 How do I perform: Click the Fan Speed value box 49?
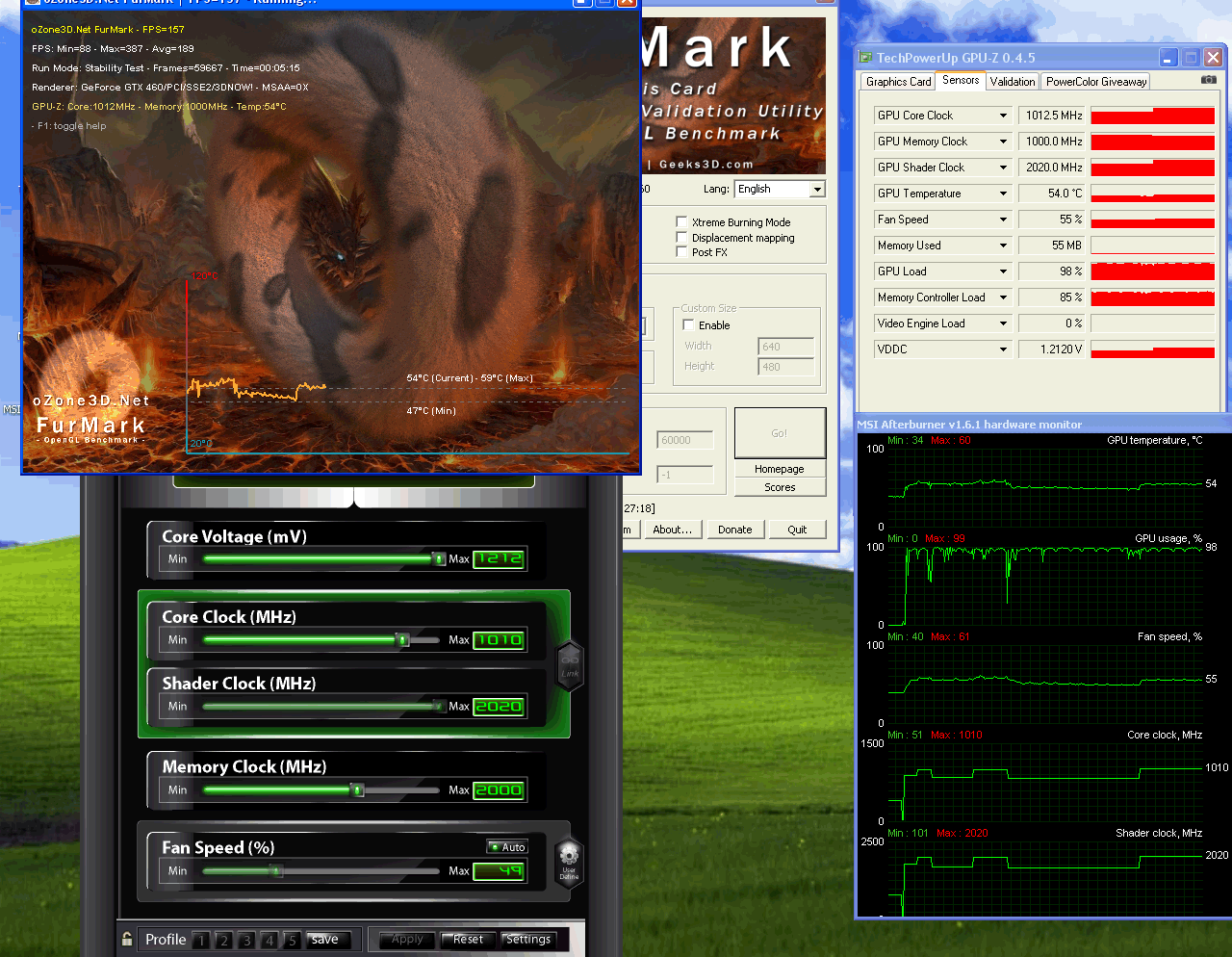(x=499, y=870)
